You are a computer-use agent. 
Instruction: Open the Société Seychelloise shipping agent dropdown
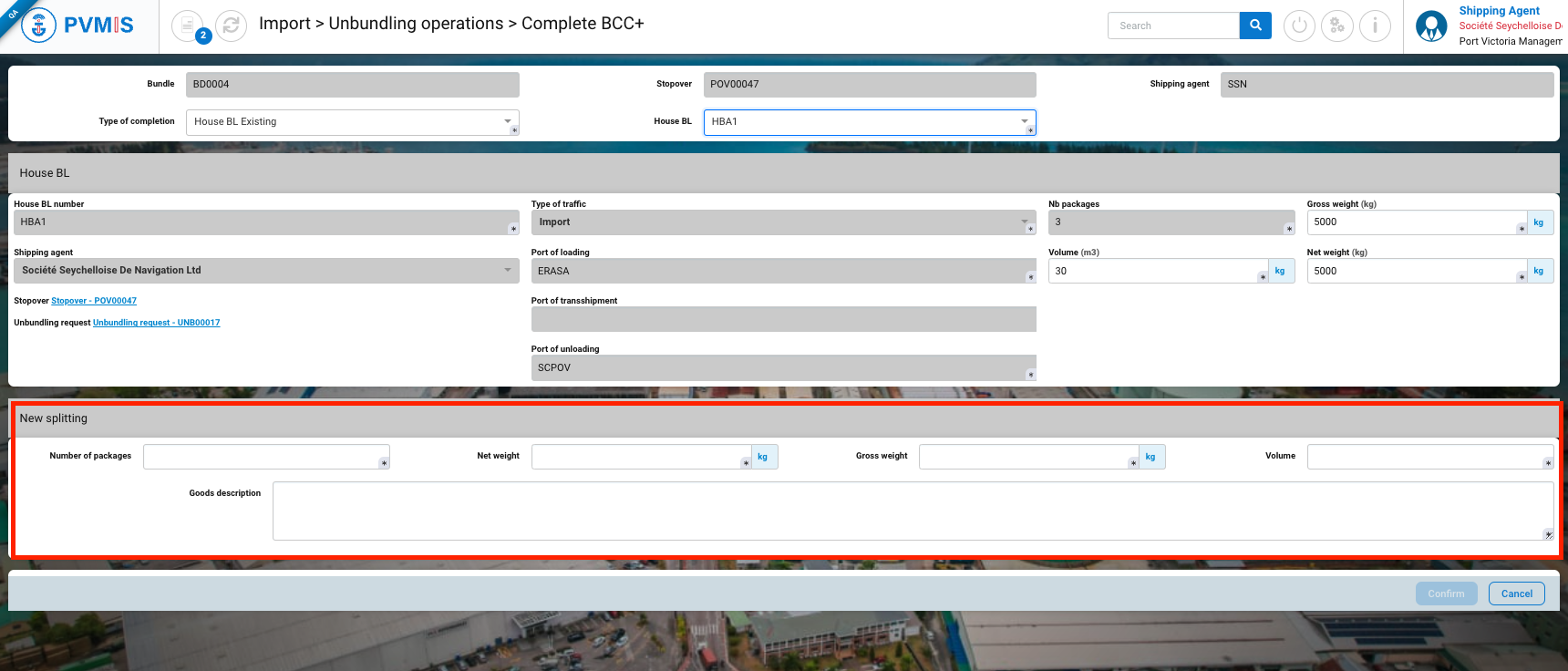coord(265,271)
